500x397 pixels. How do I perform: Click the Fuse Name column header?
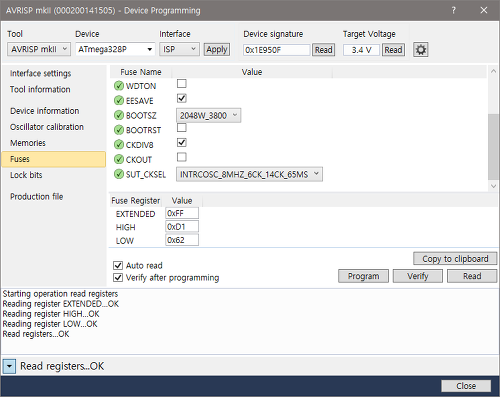point(141,72)
